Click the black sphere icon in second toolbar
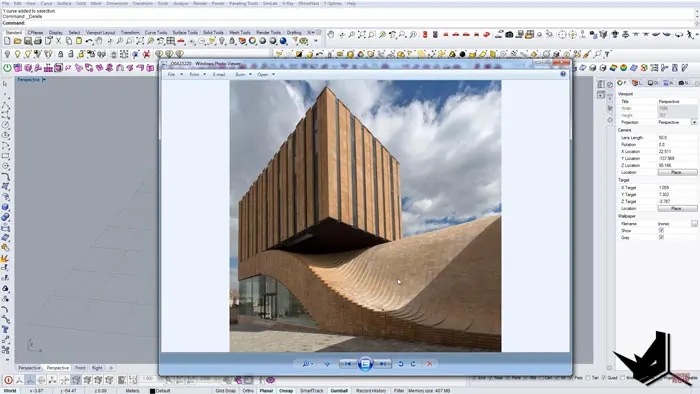Image resolution: width=700 pixels, height=394 pixels. pyautogui.click(x=462, y=54)
